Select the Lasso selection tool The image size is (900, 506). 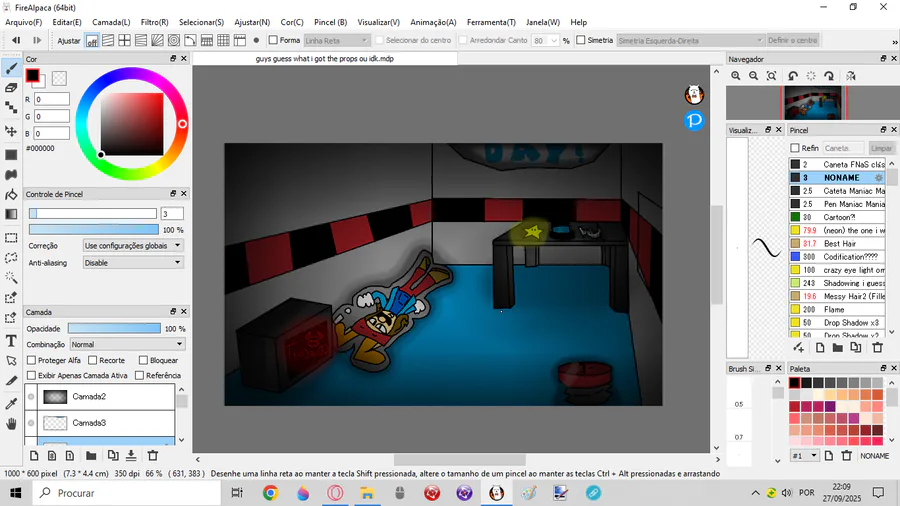(x=11, y=258)
